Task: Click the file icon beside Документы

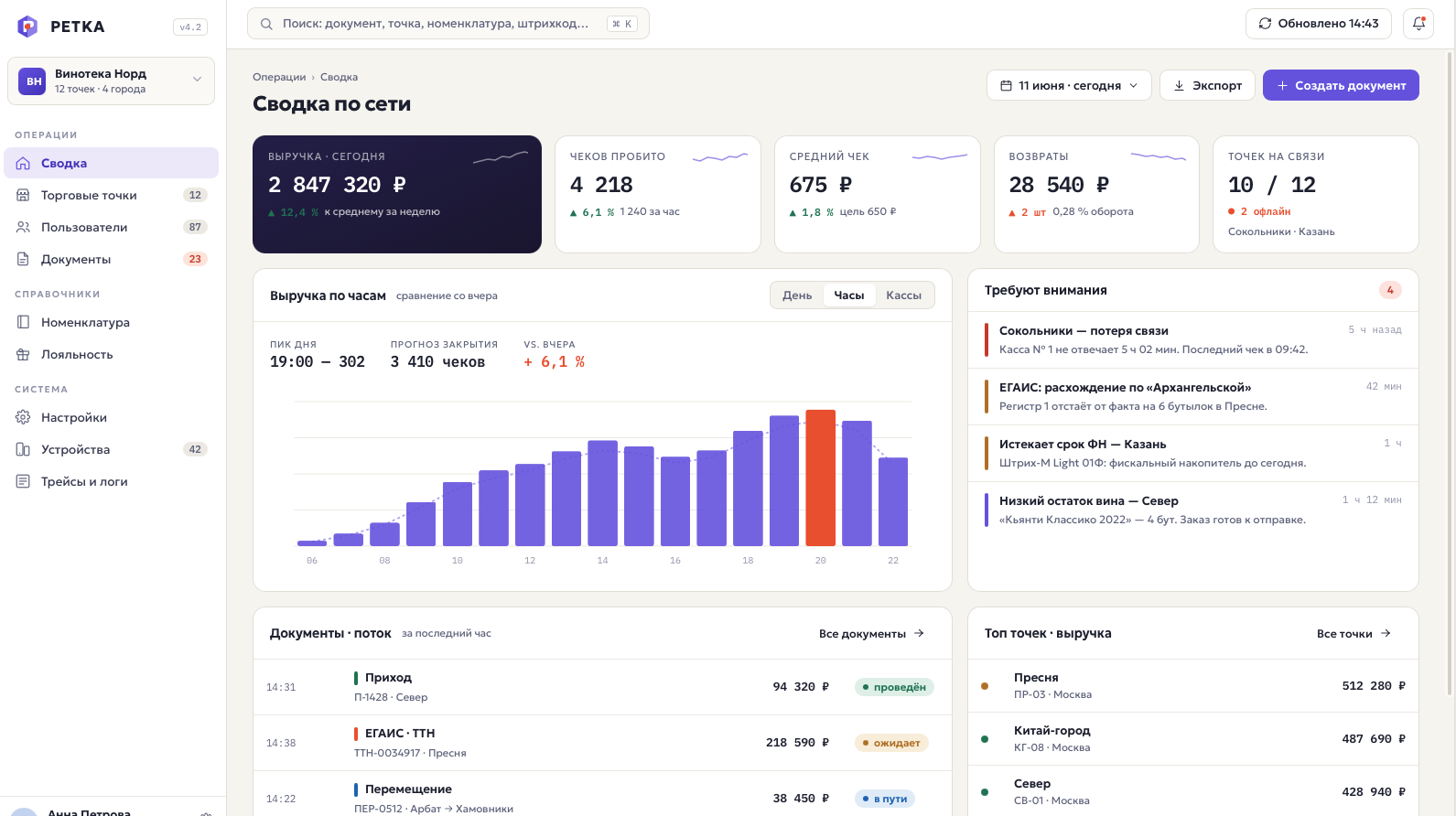Action: tap(24, 259)
